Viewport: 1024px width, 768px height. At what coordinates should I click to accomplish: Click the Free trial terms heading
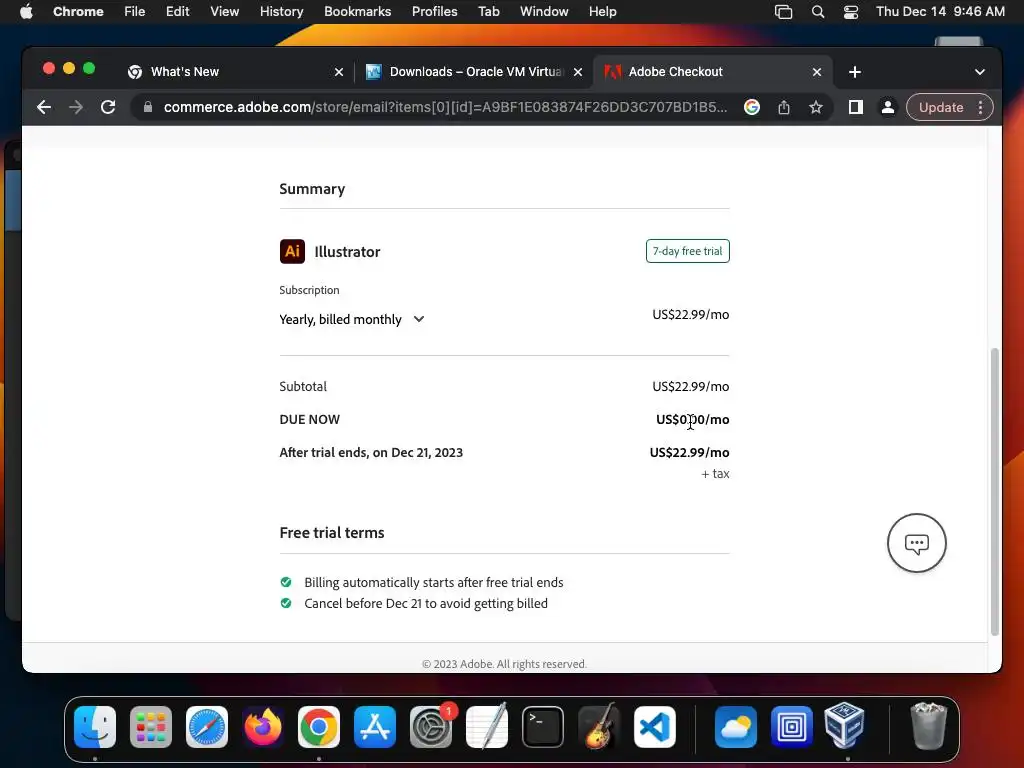332,533
